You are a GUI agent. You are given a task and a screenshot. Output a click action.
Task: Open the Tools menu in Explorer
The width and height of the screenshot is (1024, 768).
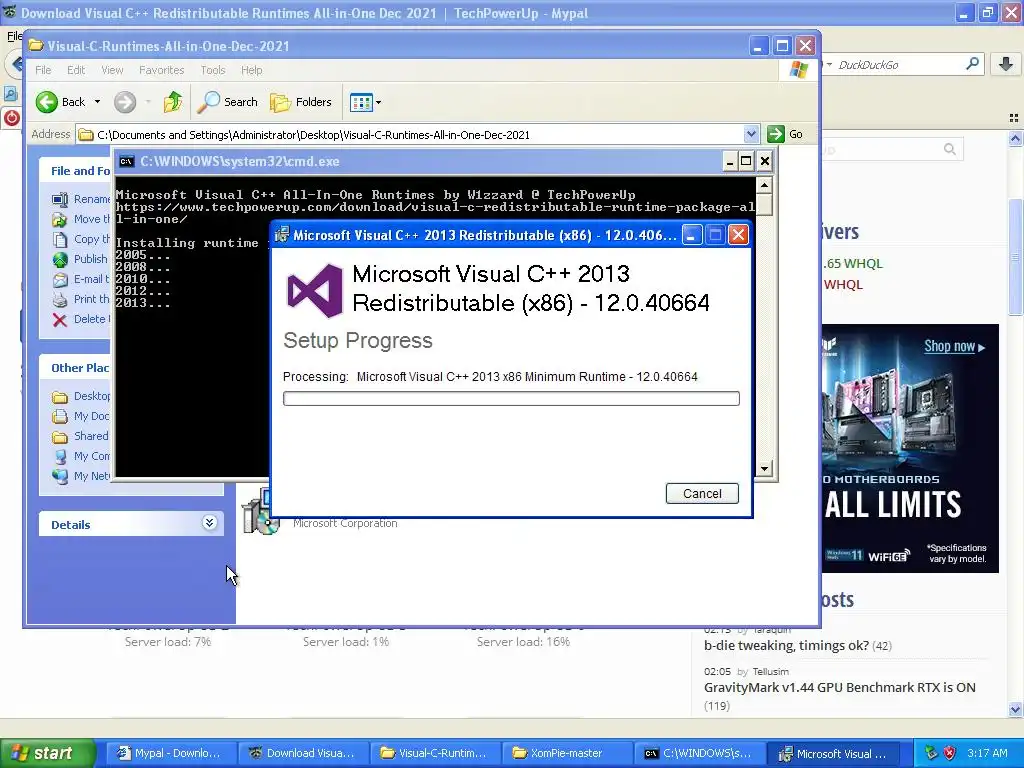click(x=213, y=70)
